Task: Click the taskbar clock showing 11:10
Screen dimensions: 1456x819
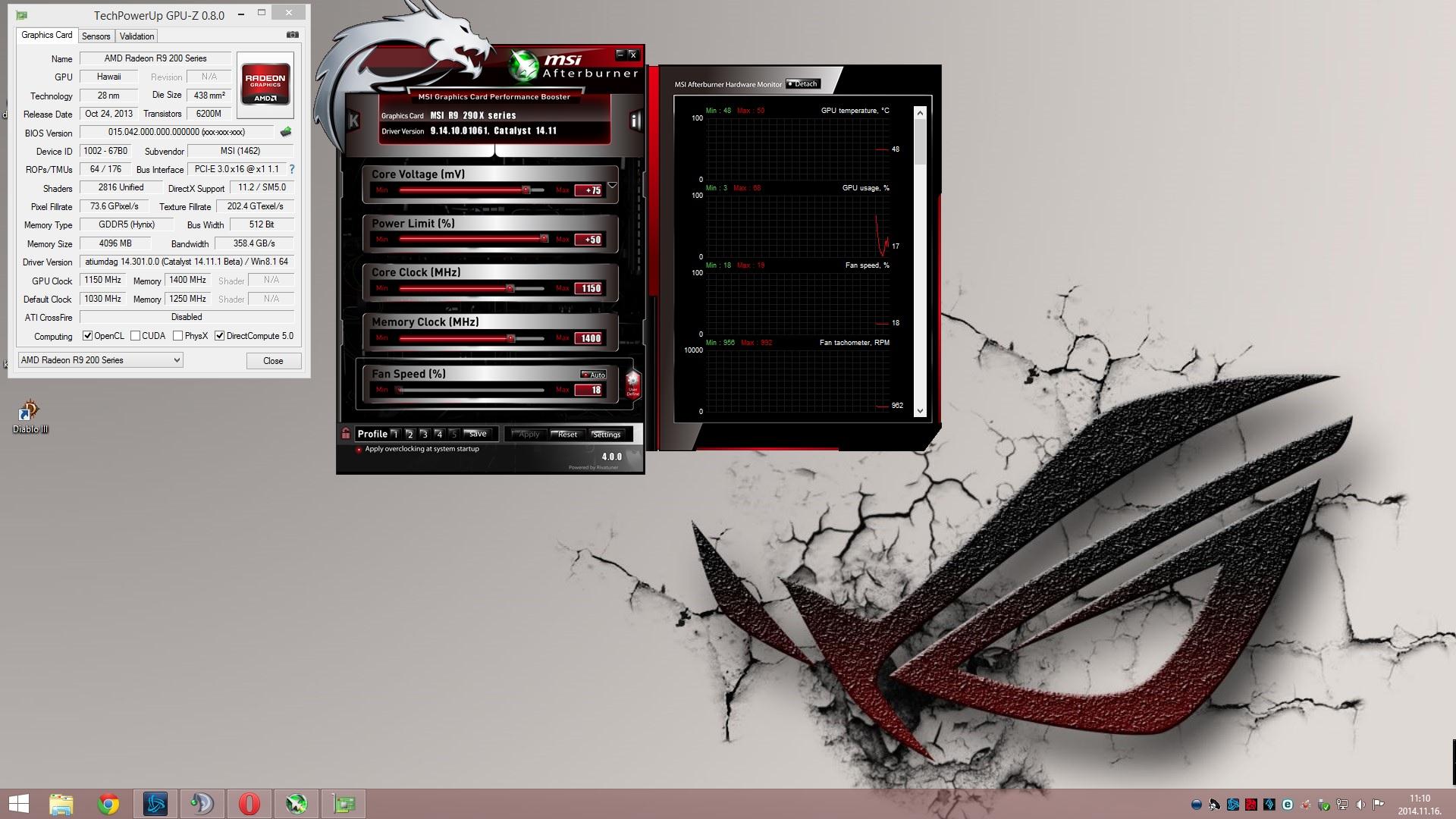Action: (x=1420, y=805)
